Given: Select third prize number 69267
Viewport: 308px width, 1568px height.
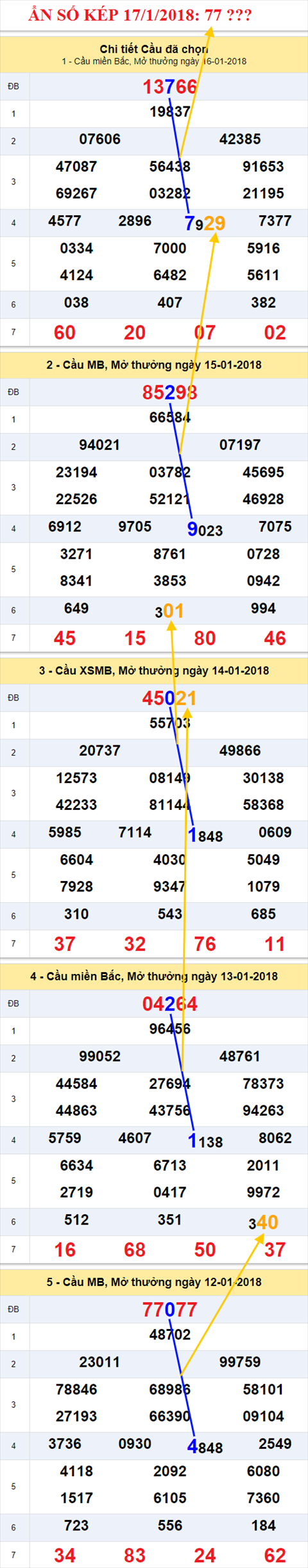Looking at the screenshot, I should [76, 194].
